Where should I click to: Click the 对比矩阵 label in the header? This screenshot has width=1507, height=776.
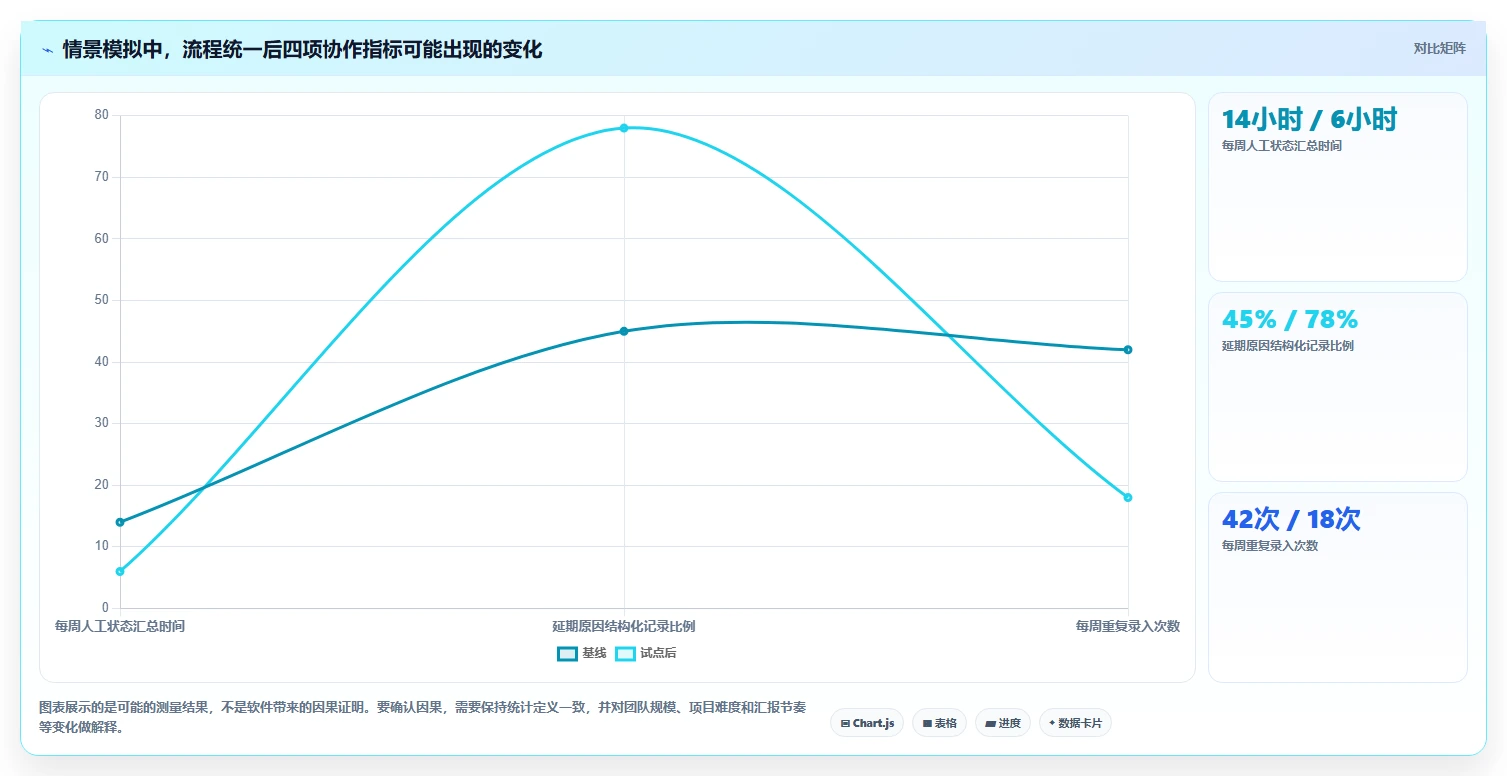(1439, 49)
